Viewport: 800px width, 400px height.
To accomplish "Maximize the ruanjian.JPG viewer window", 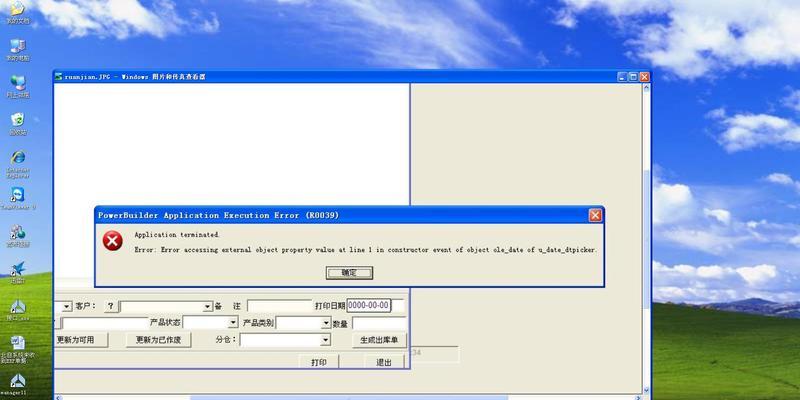I will (633, 77).
